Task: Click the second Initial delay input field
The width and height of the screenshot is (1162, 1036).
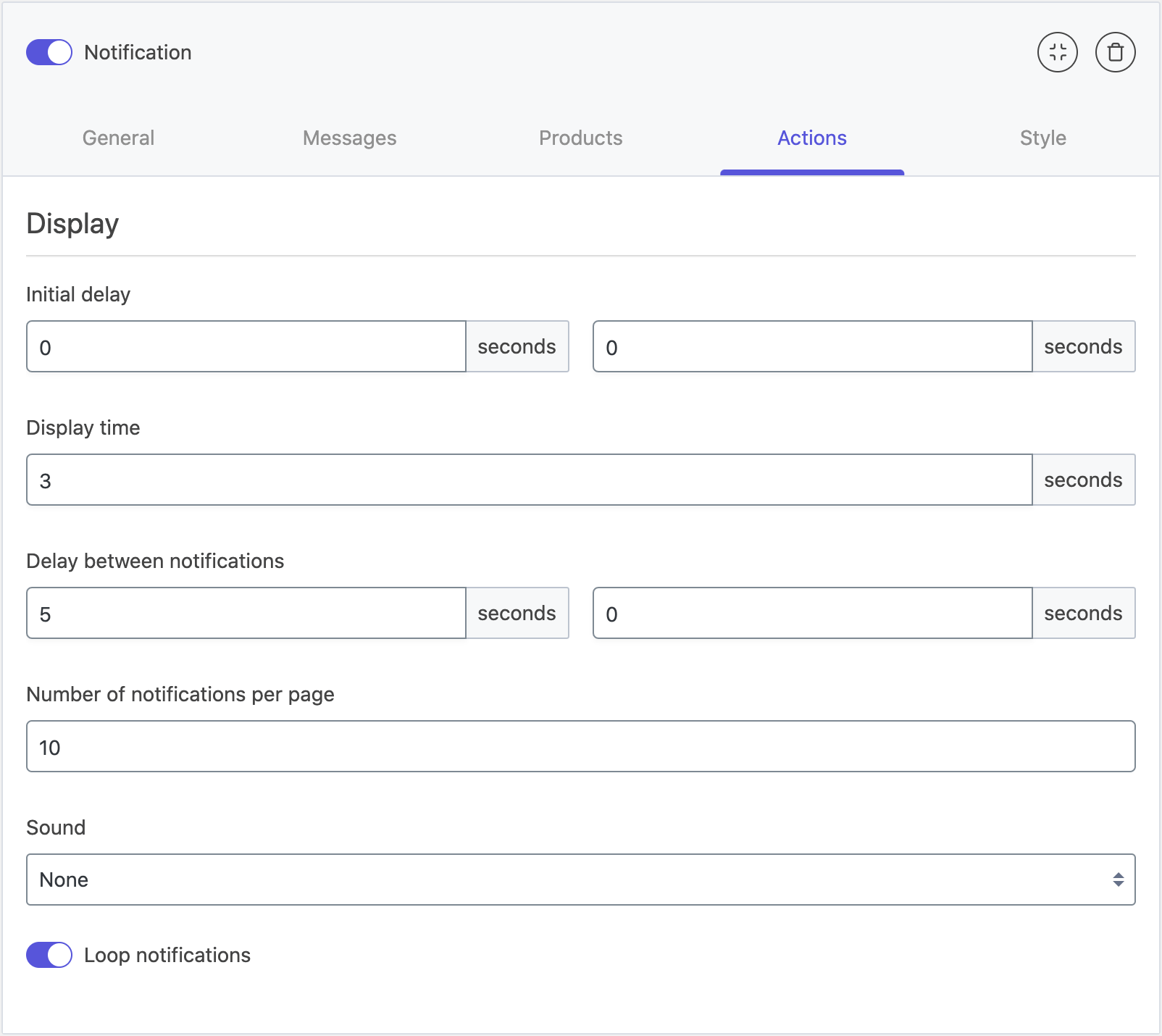Action: [x=813, y=346]
